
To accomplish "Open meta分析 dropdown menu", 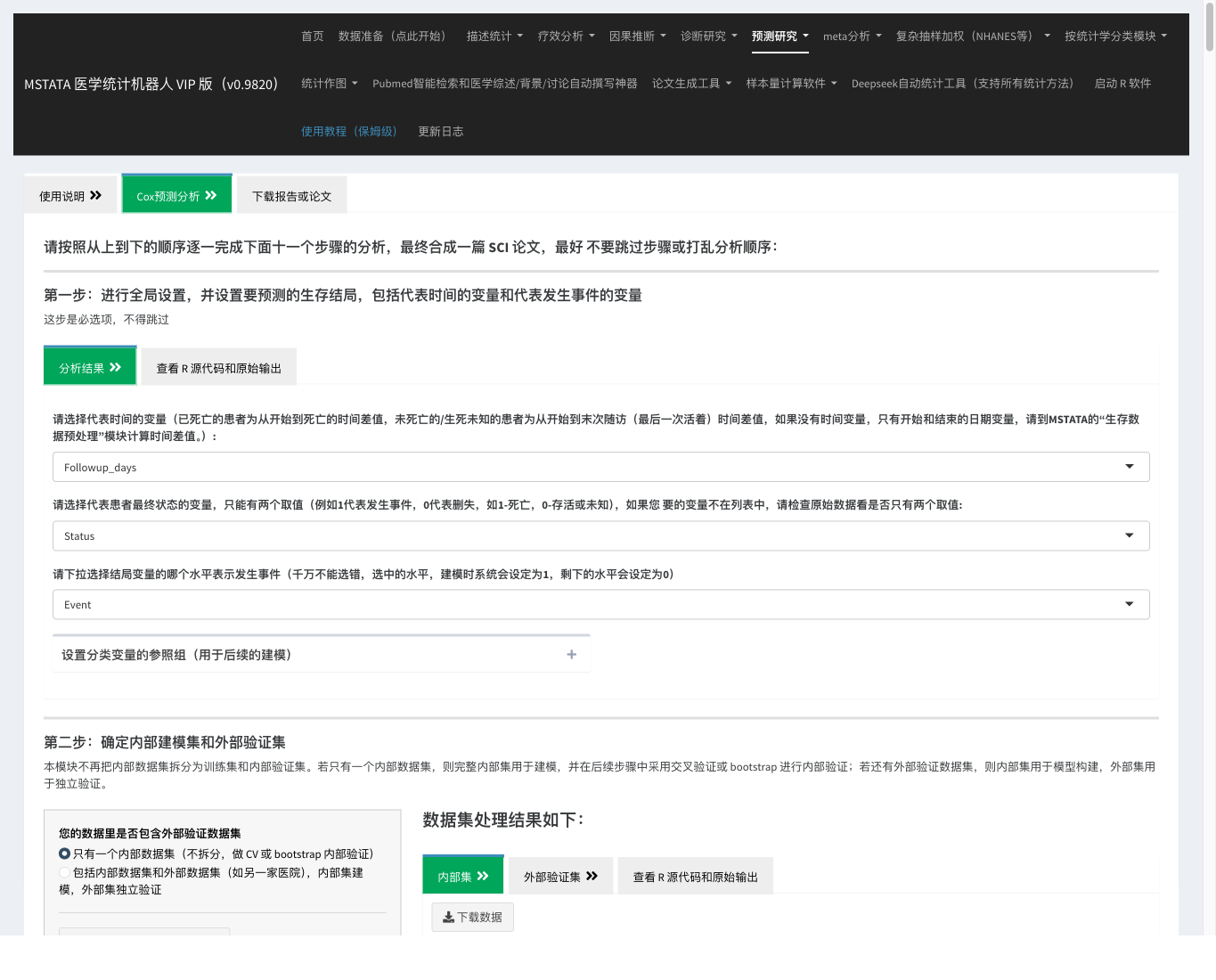I will 852,36.
